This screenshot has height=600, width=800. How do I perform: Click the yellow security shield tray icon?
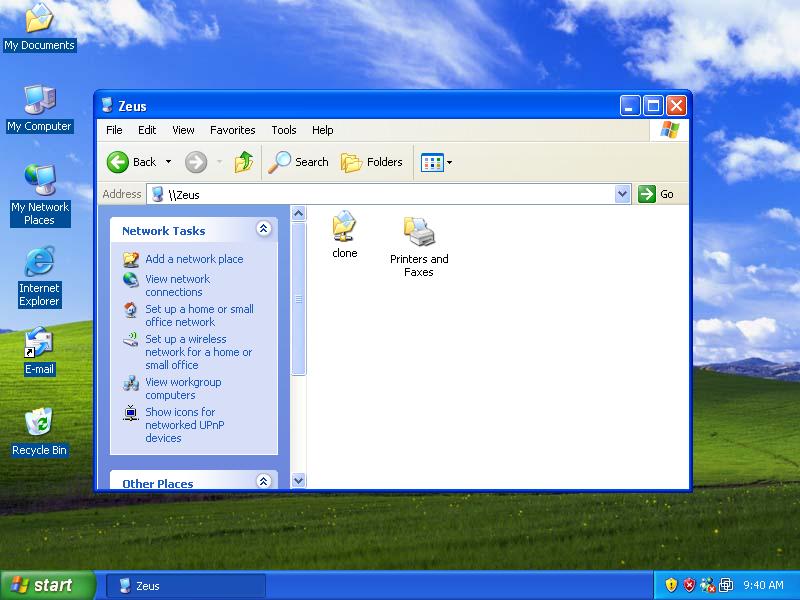[x=671, y=585]
